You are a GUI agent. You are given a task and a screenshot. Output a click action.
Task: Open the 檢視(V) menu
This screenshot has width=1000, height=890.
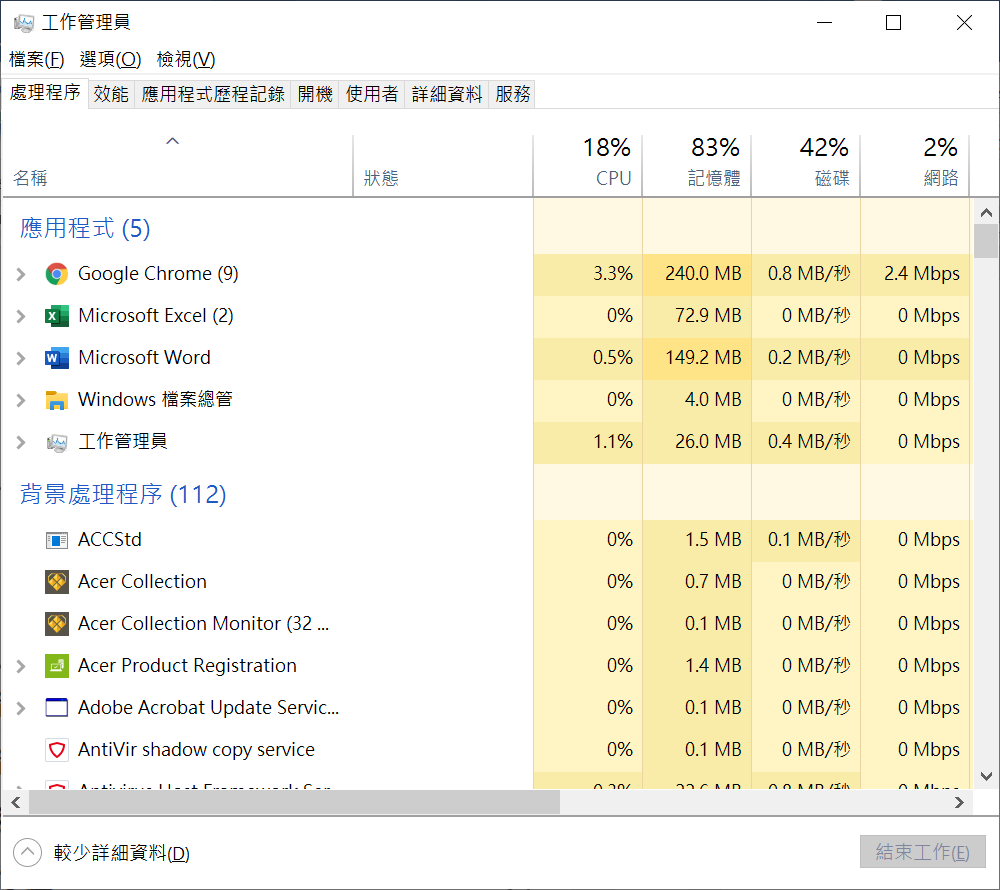click(186, 59)
